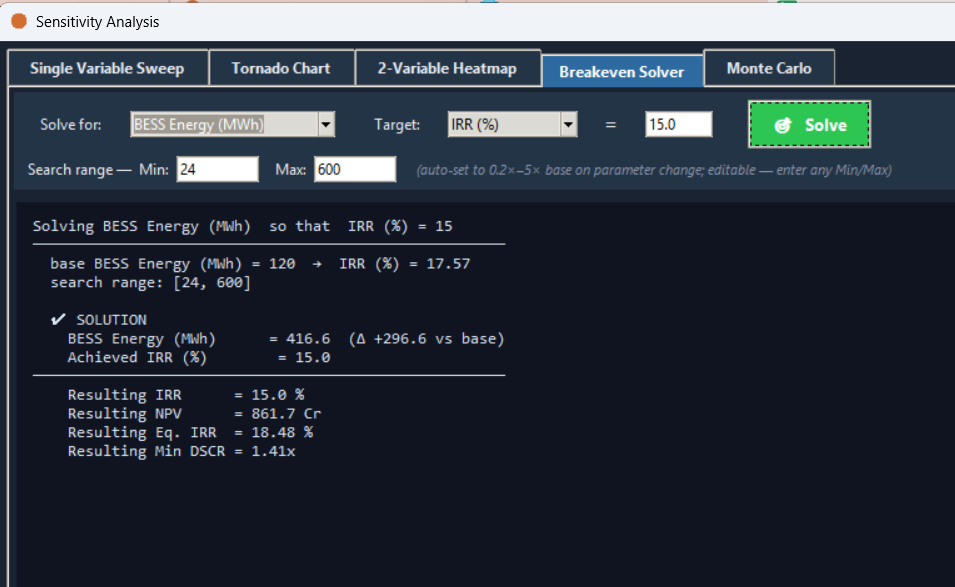The image size is (955, 587).
Task: Click the green Solve button
Action: coord(809,124)
